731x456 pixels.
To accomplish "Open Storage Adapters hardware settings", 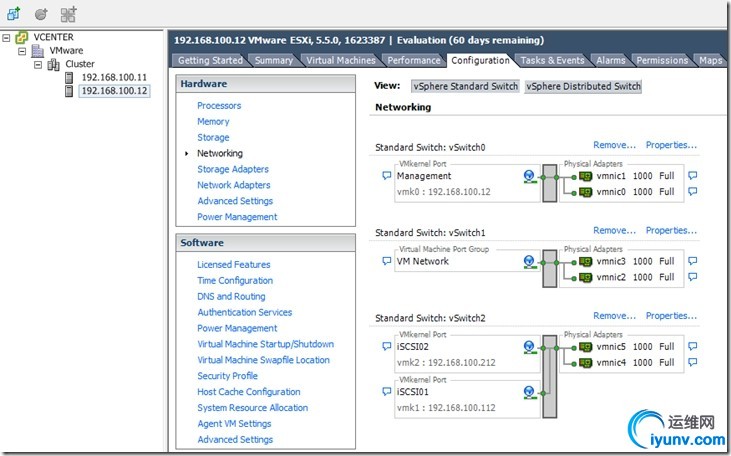I will point(233,169).
